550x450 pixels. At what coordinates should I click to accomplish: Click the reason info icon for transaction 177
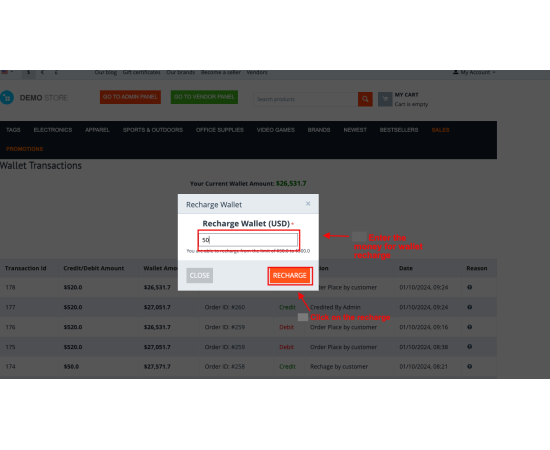pos(470,307)
